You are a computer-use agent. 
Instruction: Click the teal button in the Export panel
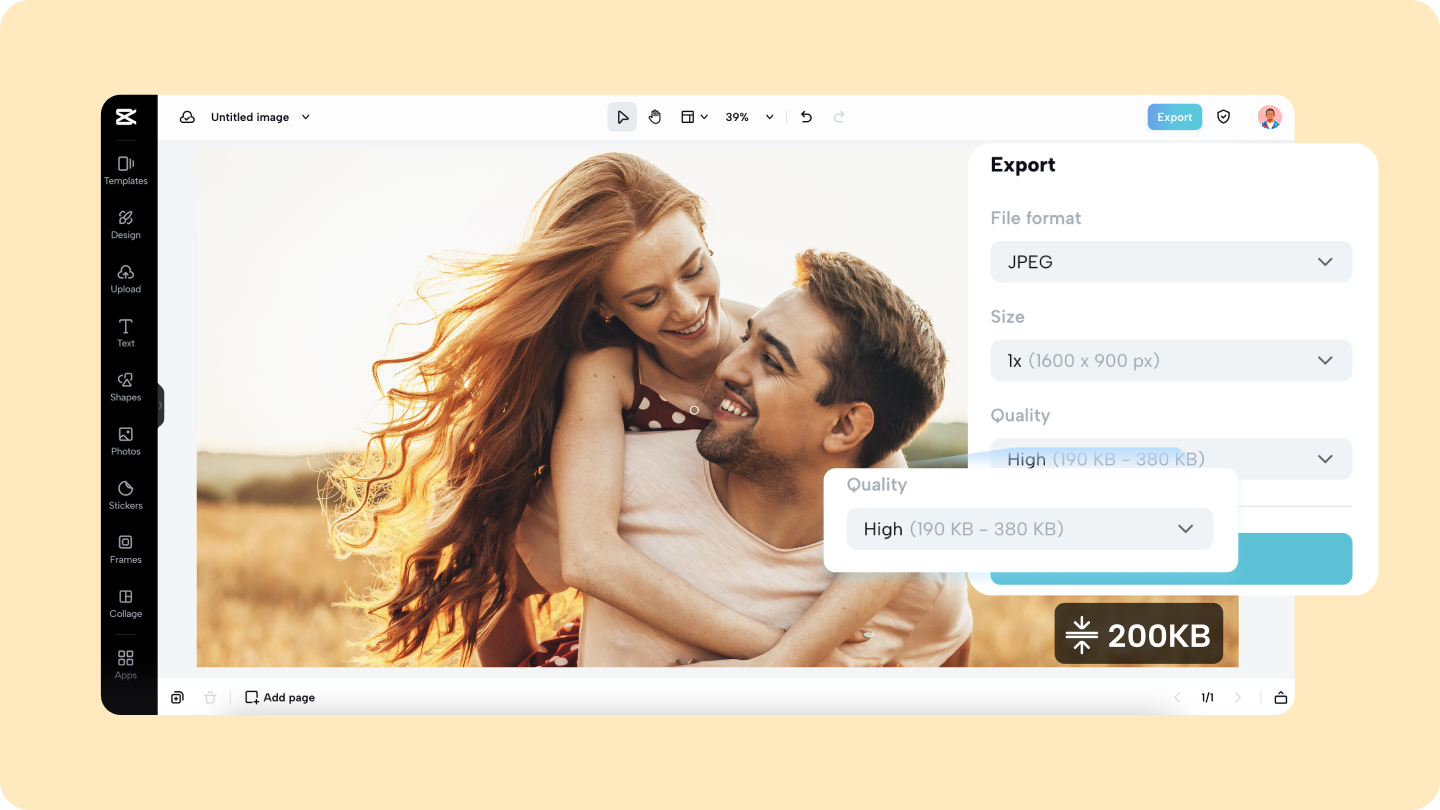[1294, 558]
